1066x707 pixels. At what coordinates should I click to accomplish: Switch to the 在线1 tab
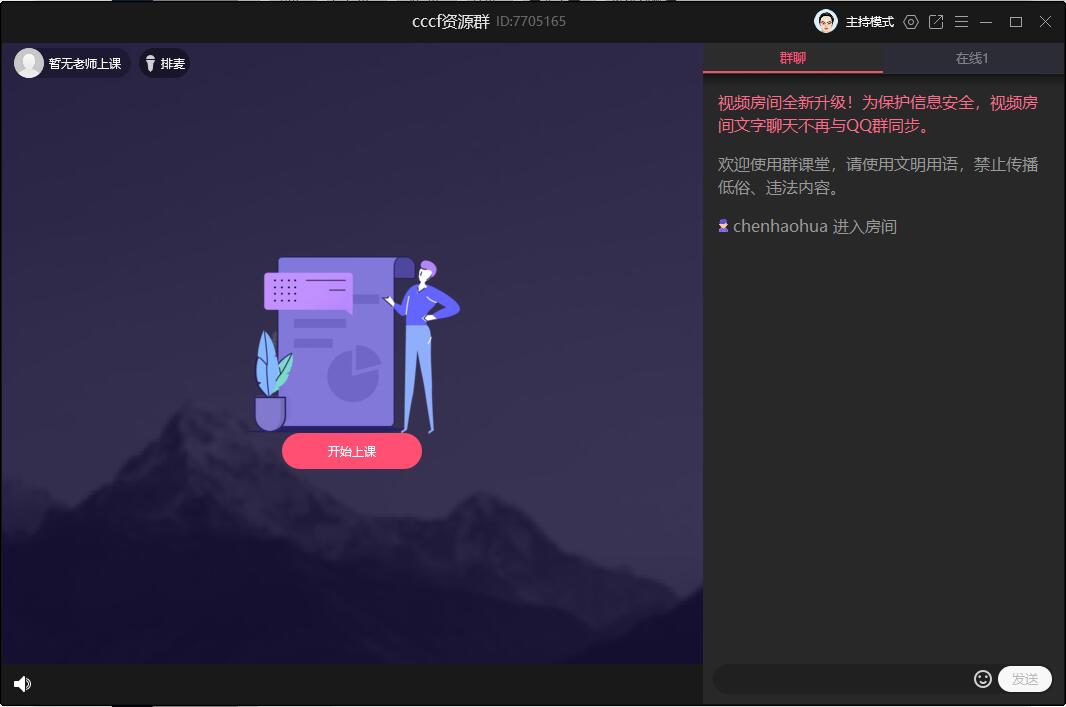(x=971, y=59)
